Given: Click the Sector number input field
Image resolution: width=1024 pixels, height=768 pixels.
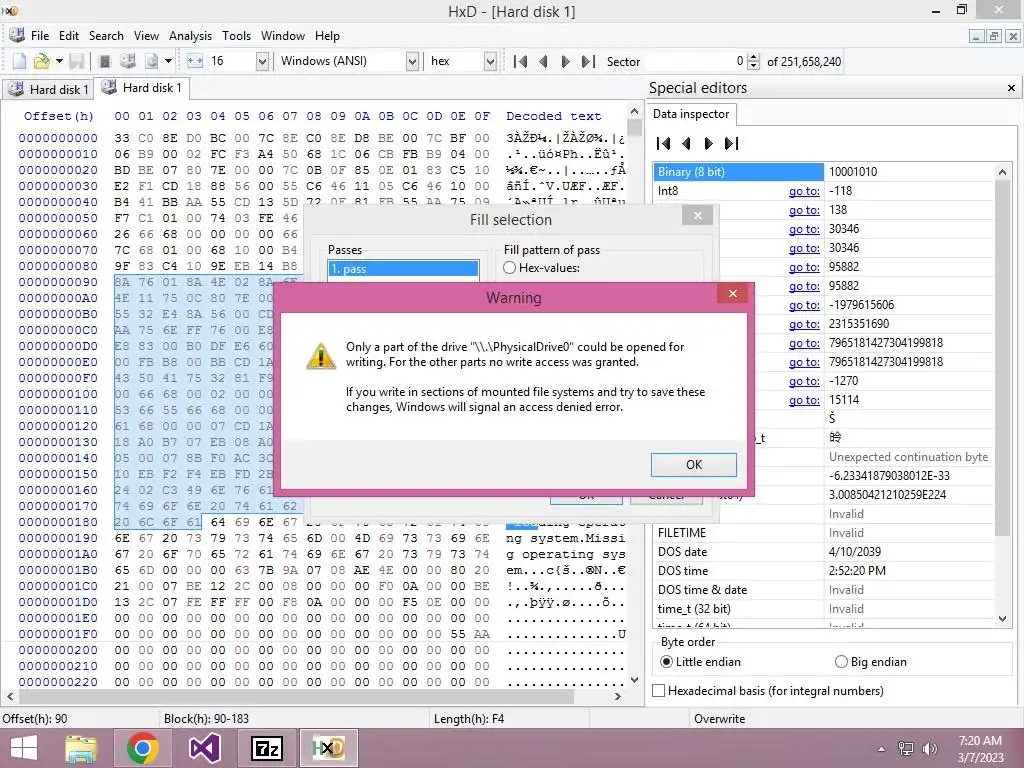Looking at the screenshot, I should pyautogui.click(x=695, y=61).
